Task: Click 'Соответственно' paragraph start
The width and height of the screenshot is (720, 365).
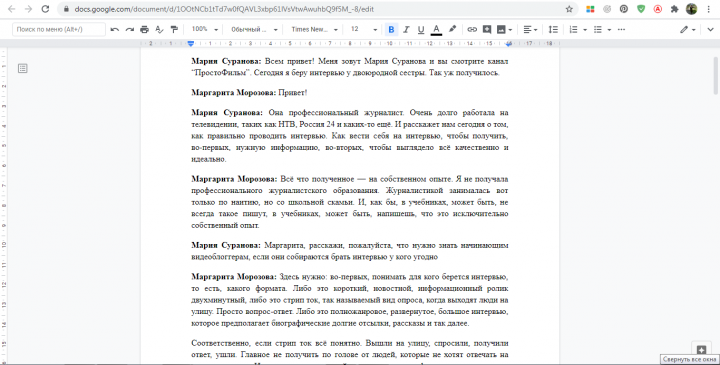Action: click(x=220, y=343)
